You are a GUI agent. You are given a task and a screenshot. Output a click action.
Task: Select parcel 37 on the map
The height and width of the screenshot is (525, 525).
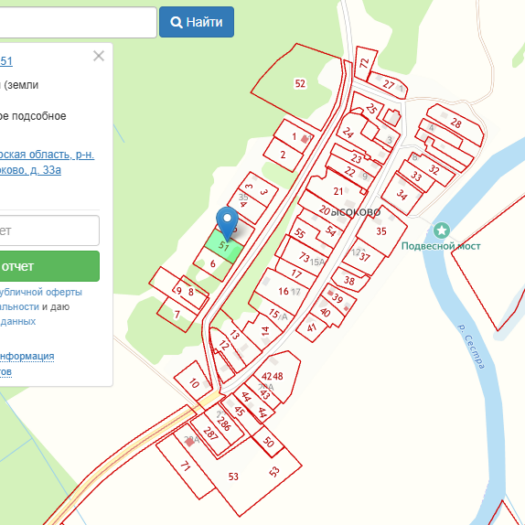pos(364,257)
